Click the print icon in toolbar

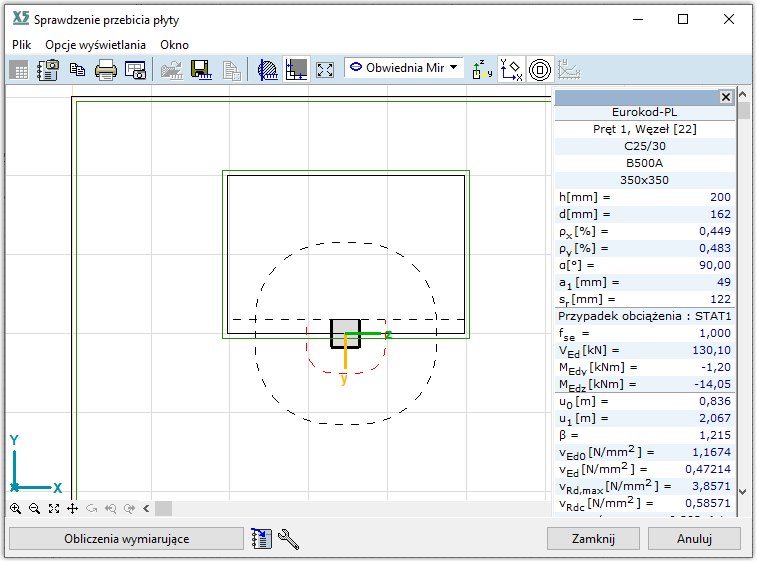[x=106, y=69]
